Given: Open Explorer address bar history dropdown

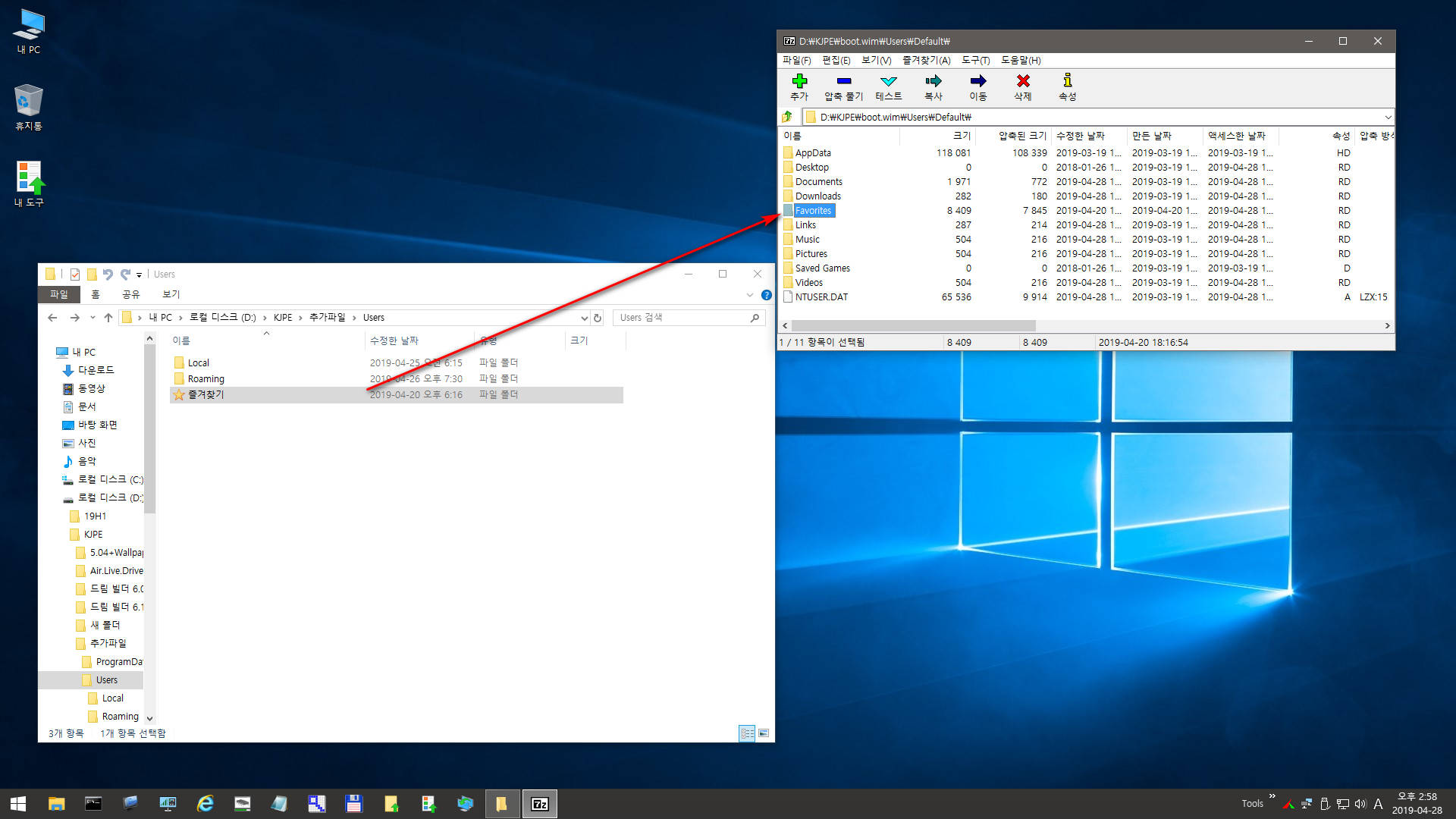Looking at the screenshot, I should click(584, 318).
